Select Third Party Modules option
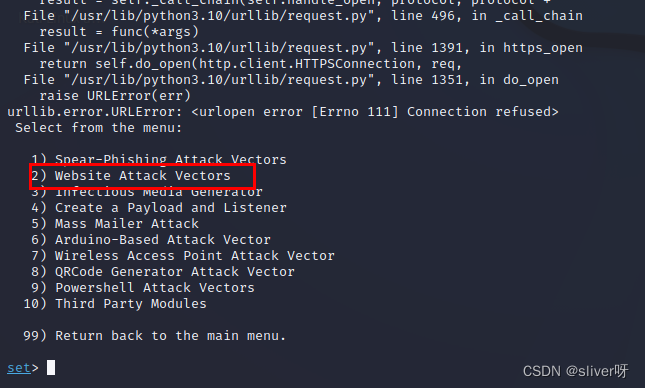645x388 pixels. (x=115, y=304)
